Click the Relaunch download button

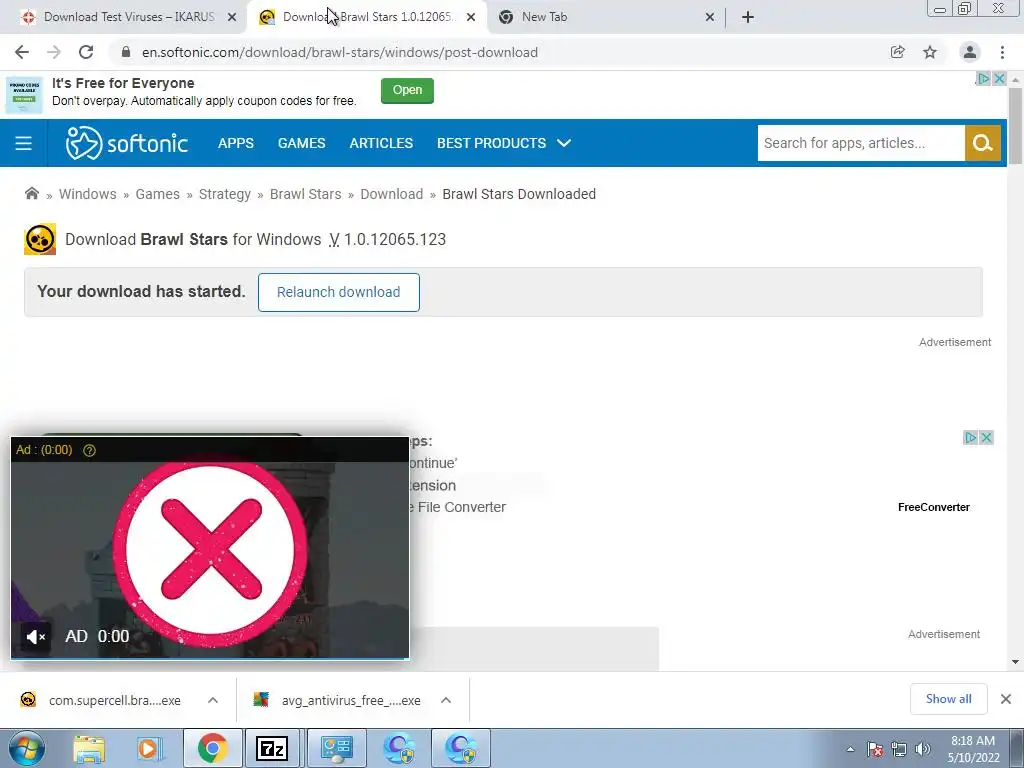[x=338, y=292]
